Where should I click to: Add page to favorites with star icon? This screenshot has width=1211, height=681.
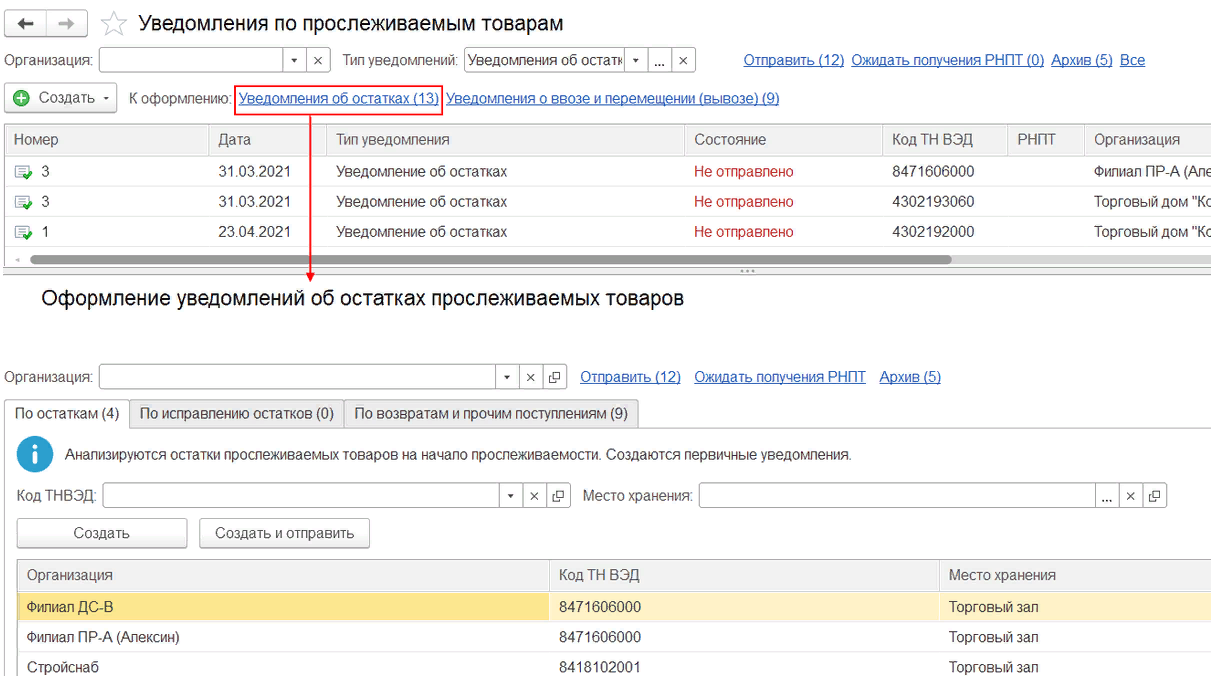[x=114, y=24]
